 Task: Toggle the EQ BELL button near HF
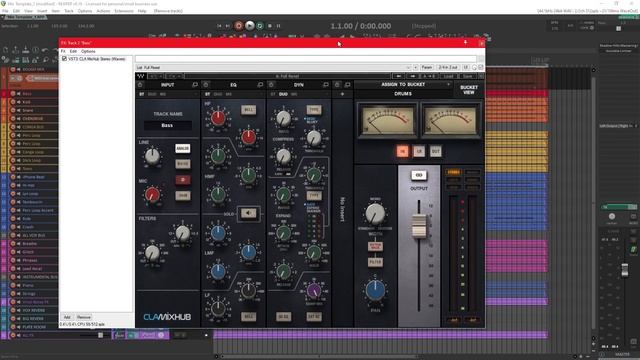point(249,110)
